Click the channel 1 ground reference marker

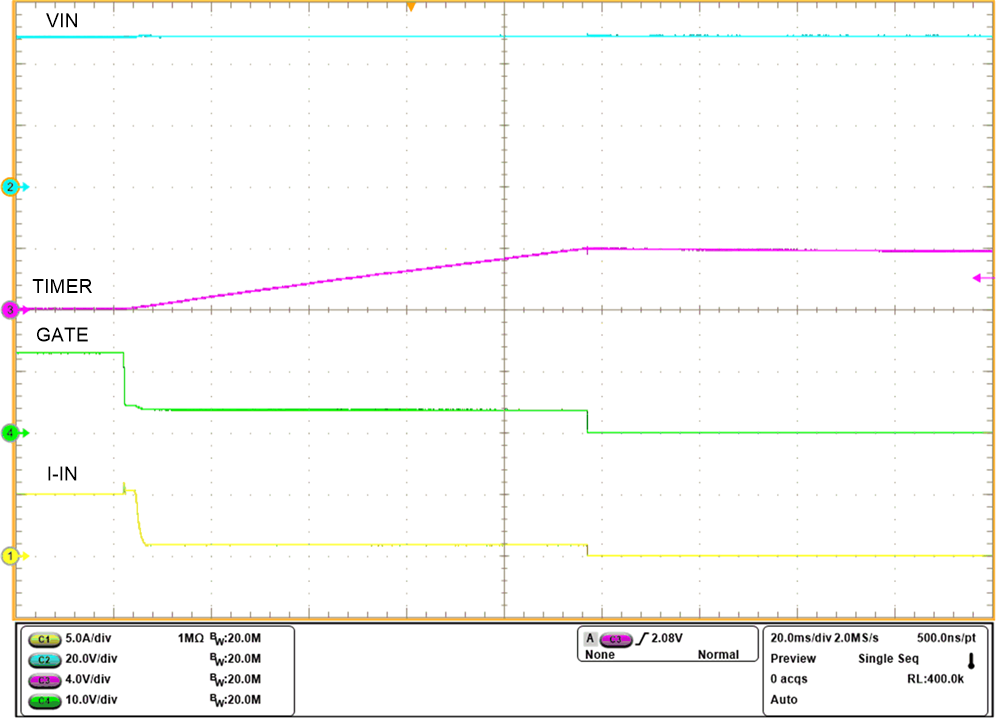(x=12, y=556)
